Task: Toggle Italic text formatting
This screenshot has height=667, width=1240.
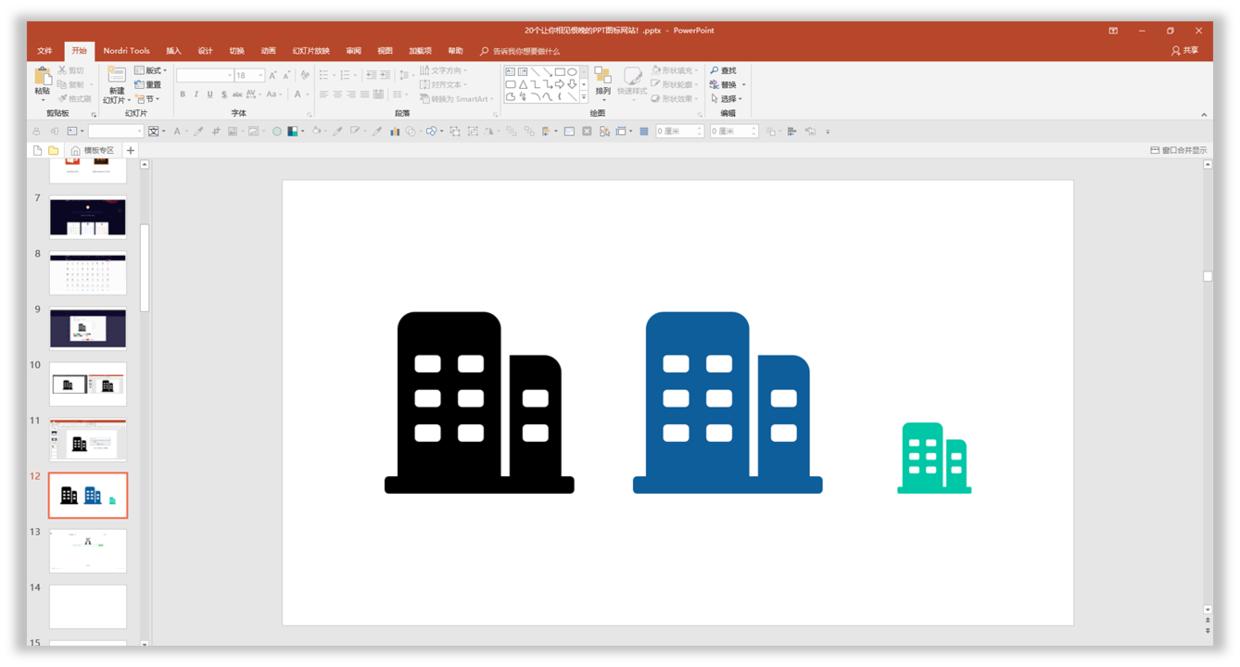Action: [196, 94]
